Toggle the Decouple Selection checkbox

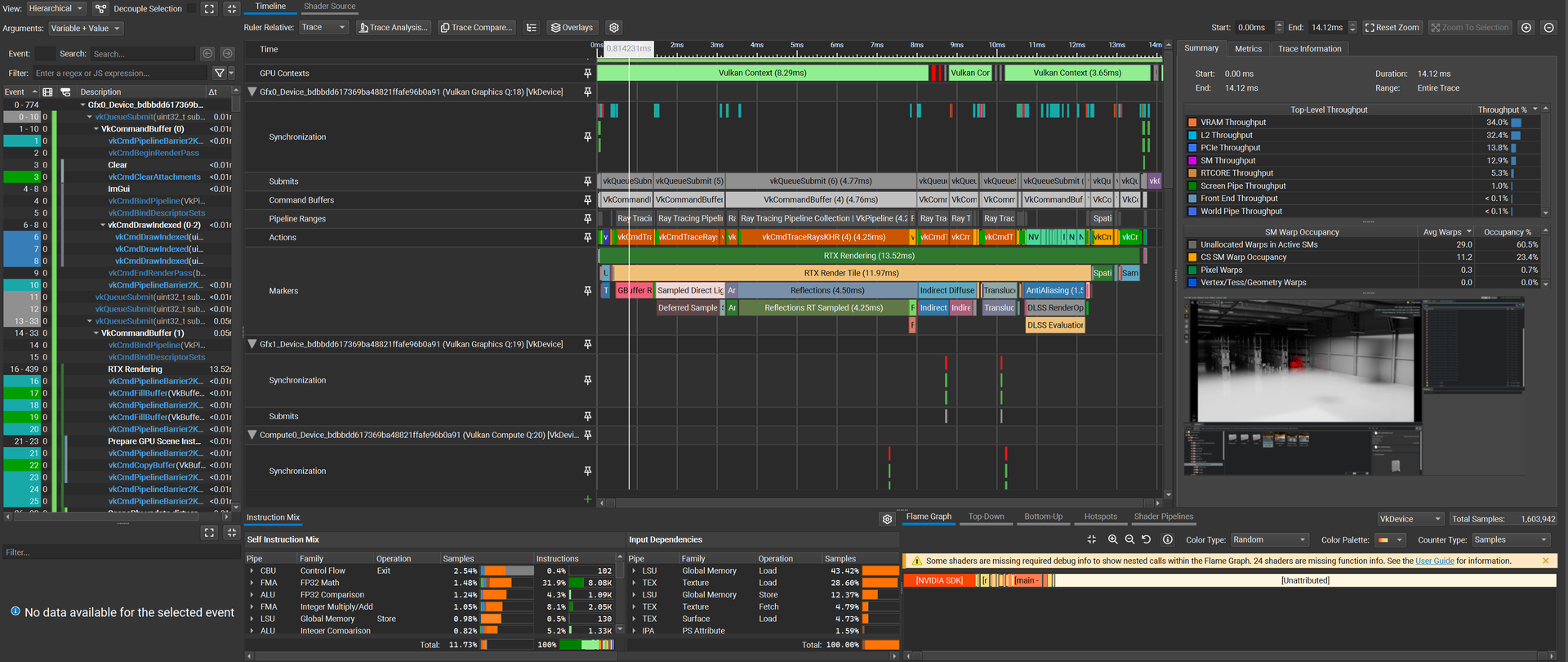point(191,9)
